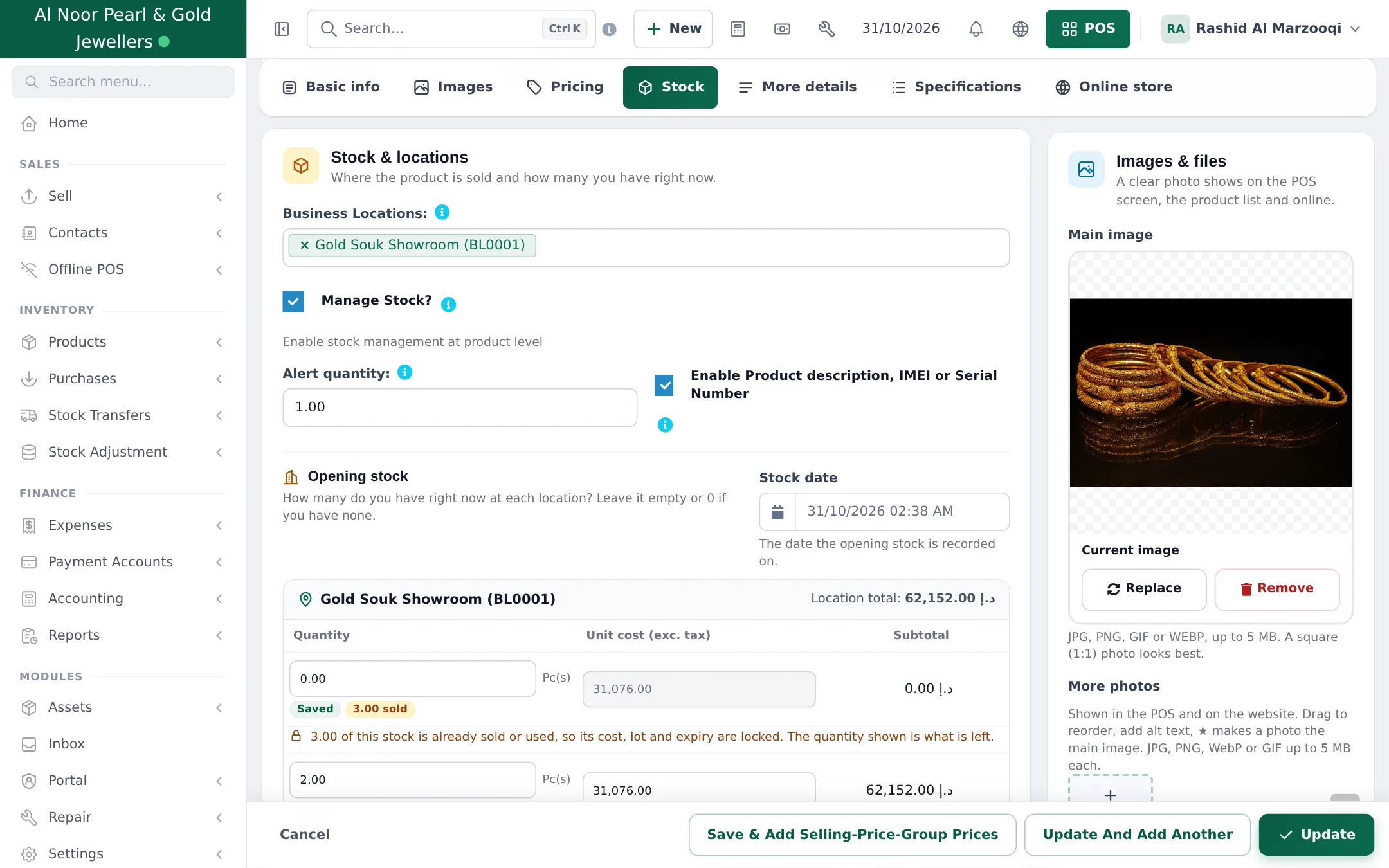Toggle the Manage Stock checkbox
Image resolution: width=1389 pixels, height=868 pixels.
(293, 301)
